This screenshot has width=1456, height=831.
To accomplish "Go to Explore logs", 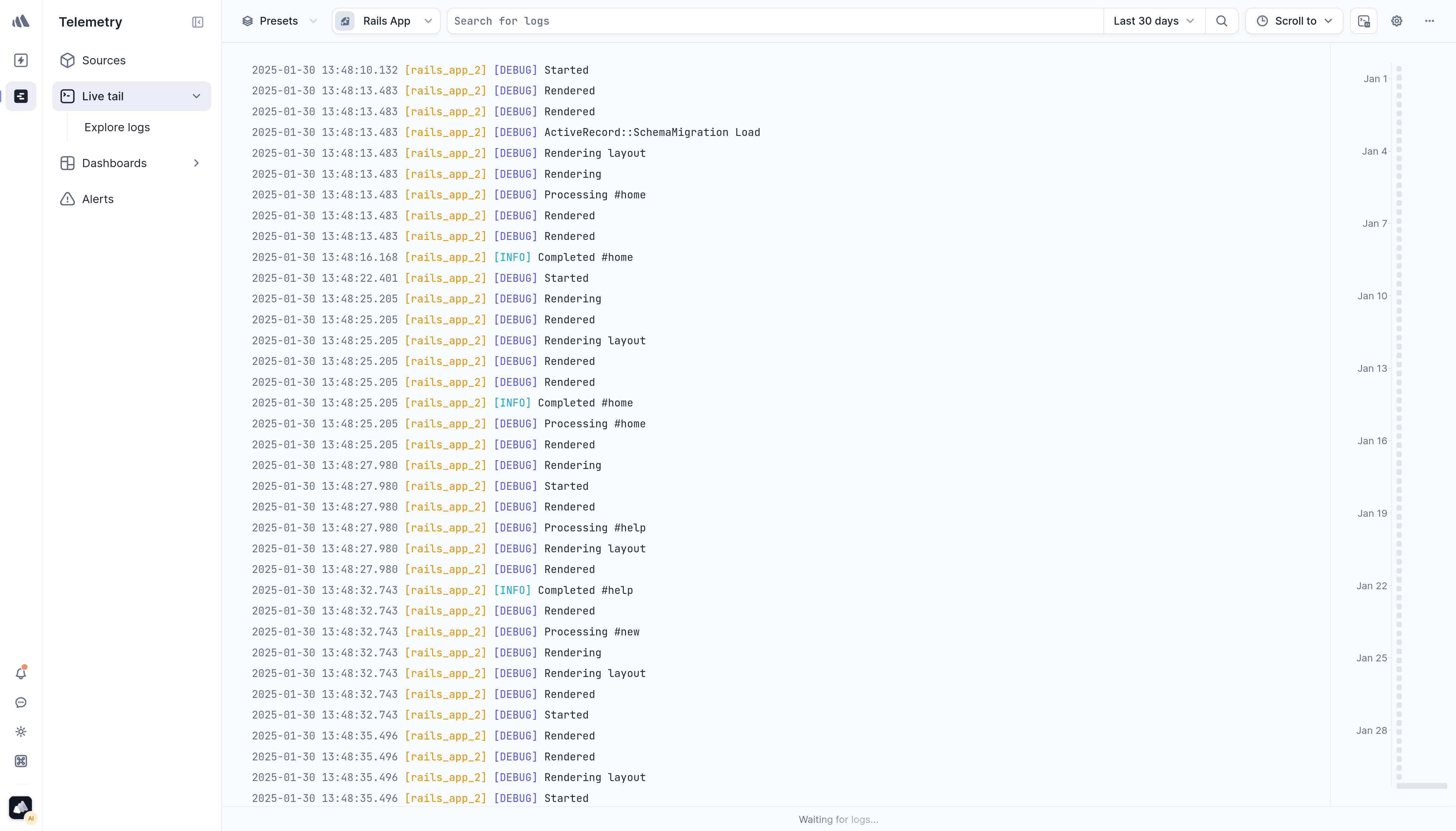I will (117, 127).
